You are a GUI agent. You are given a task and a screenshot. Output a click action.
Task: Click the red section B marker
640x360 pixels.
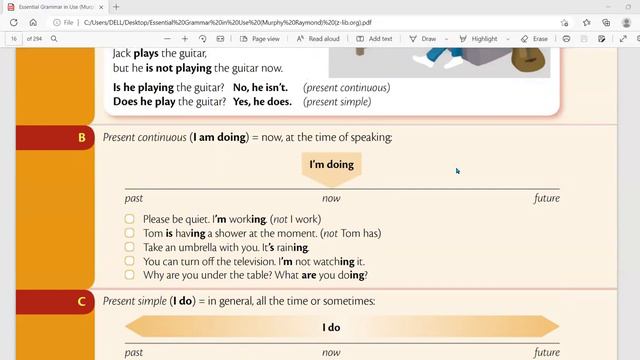55,138
